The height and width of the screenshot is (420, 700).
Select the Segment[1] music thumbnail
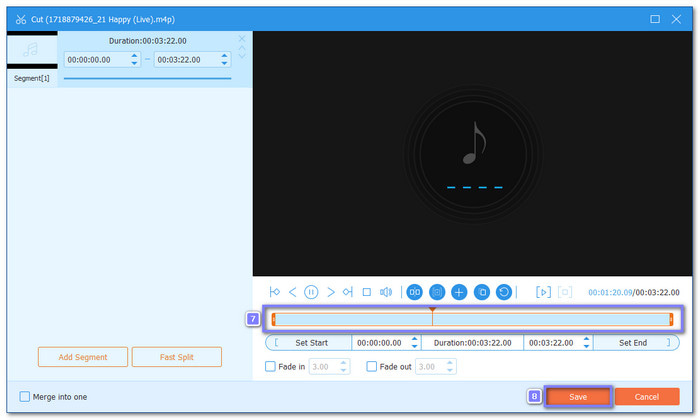(x=32, y=50)
